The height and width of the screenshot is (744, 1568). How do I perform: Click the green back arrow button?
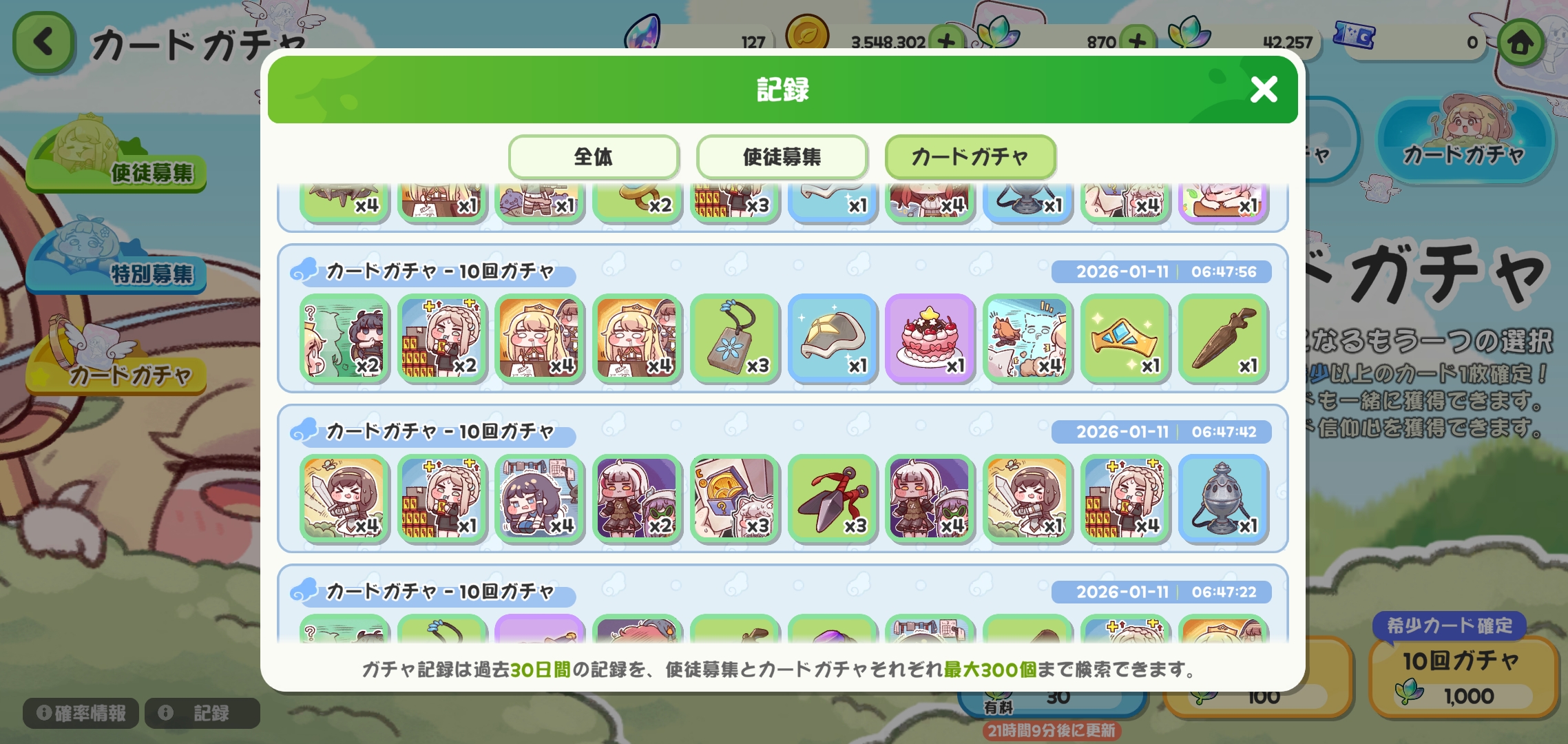pos(43,42)
